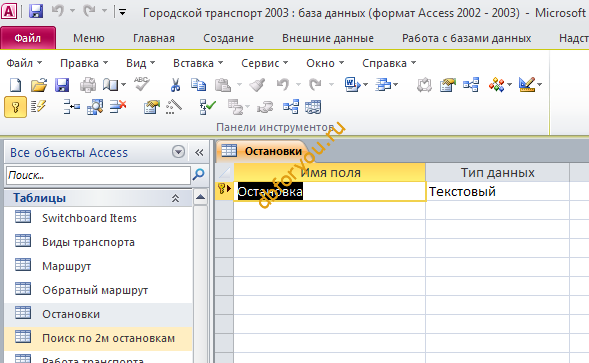
Task: Click the Build wand icon
Action: pos(174,107)
